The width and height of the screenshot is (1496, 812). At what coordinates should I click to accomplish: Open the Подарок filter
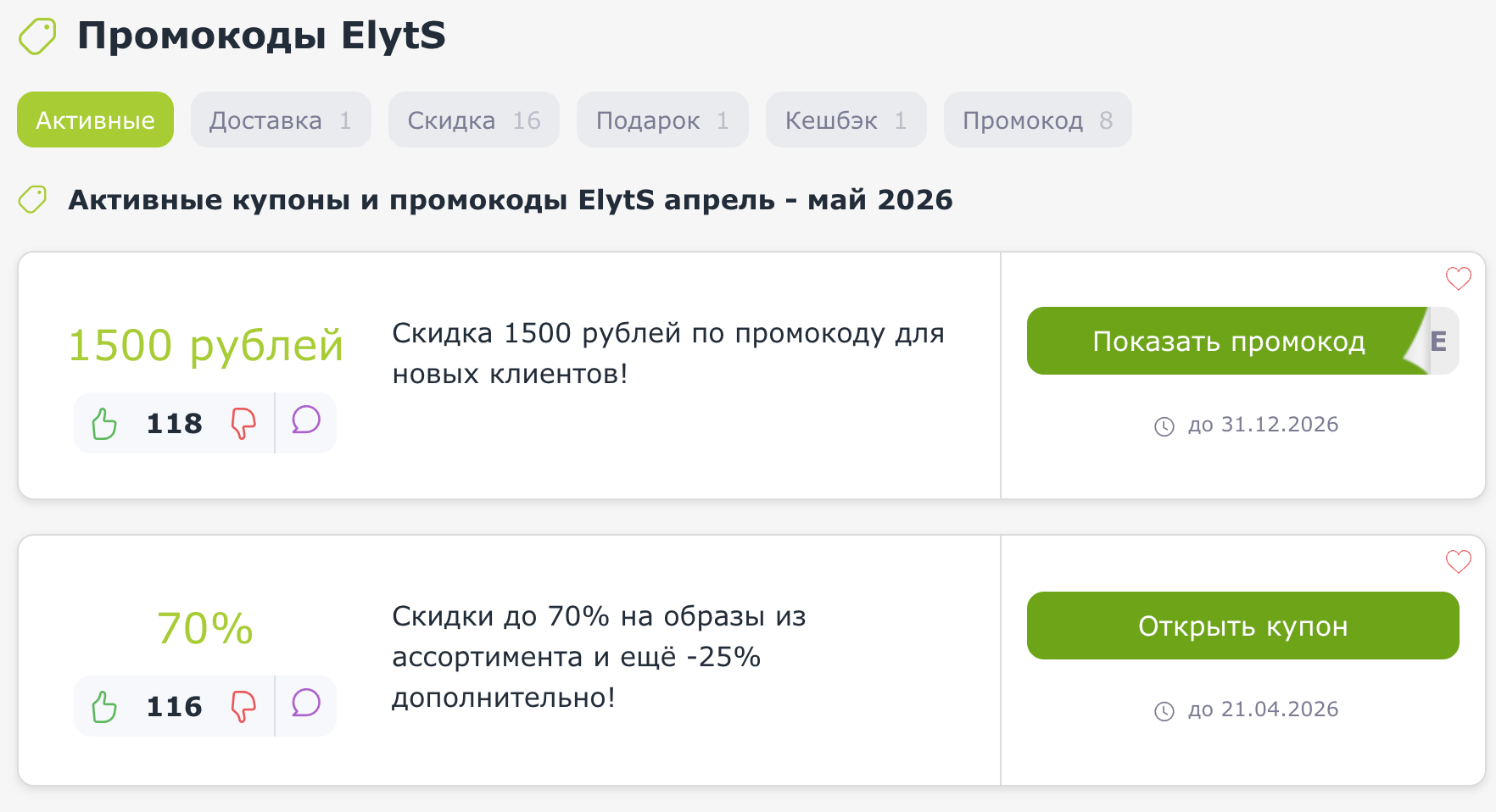[661, 120]
